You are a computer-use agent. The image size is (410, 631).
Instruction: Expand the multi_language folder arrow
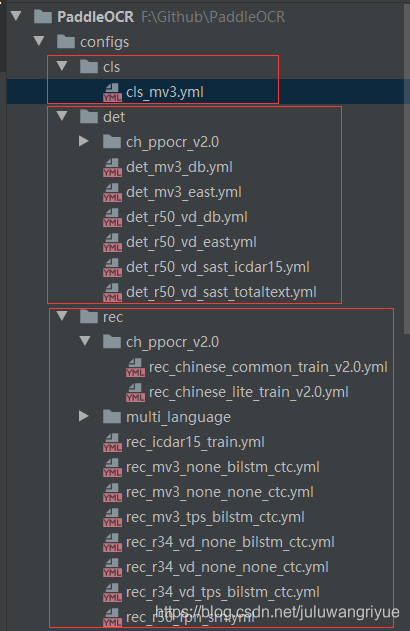pyautogui.click(x=84, y=416)
